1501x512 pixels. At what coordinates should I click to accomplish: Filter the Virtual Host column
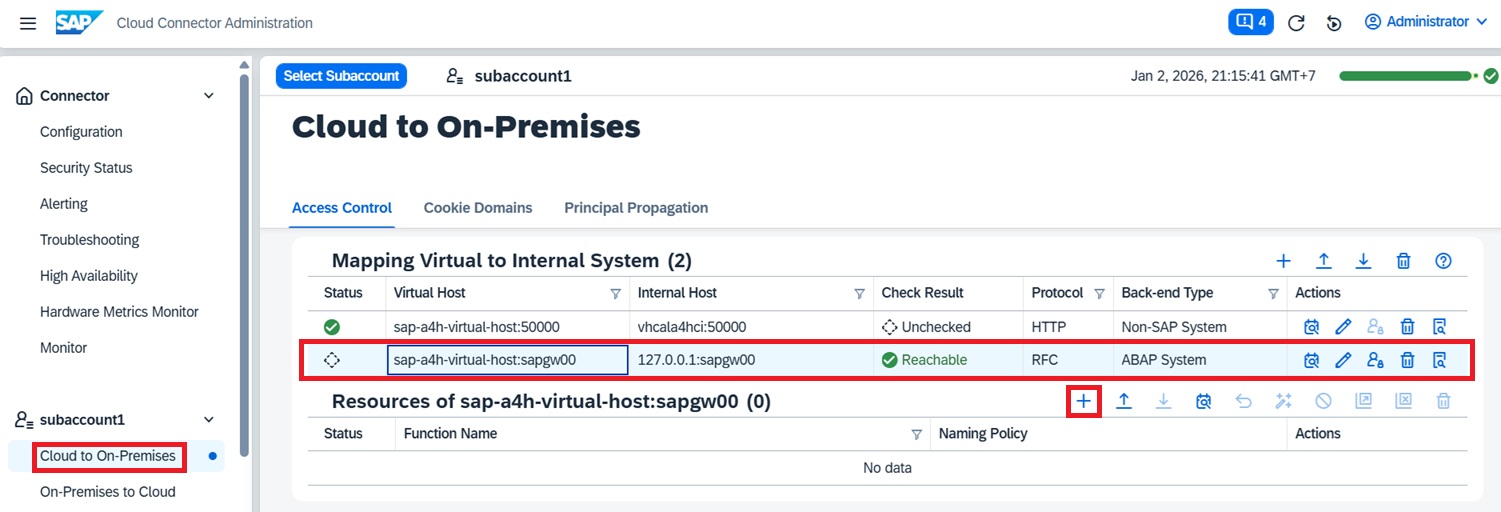click(615, 294)
